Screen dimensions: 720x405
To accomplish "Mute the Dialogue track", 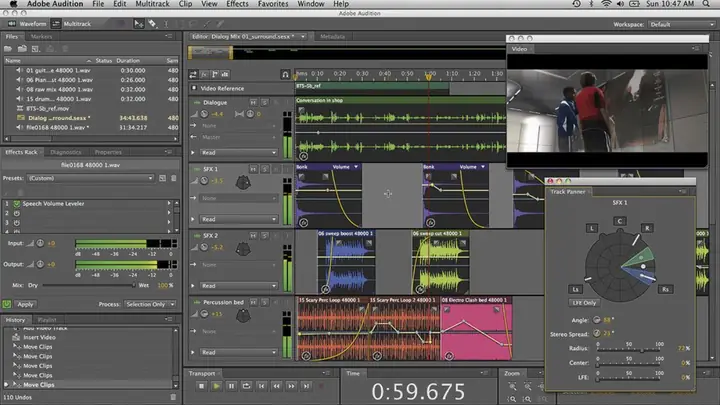I will [253, 102].
